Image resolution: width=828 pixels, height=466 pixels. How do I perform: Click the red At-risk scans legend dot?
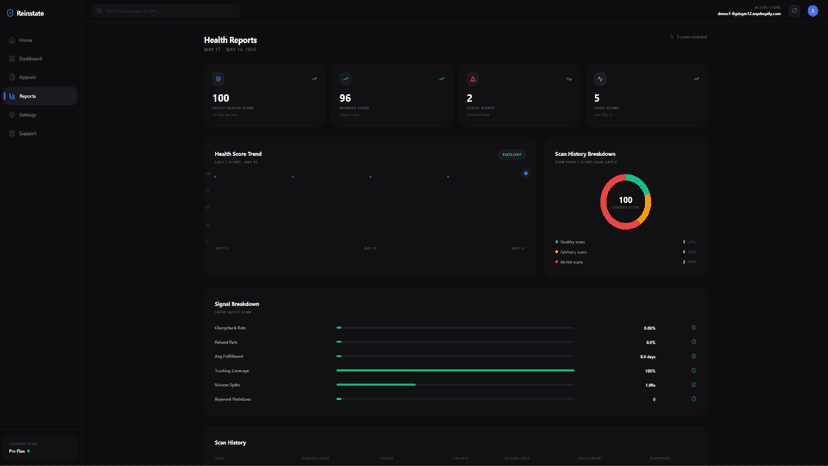pyautogui.click(x=557, y=262)
